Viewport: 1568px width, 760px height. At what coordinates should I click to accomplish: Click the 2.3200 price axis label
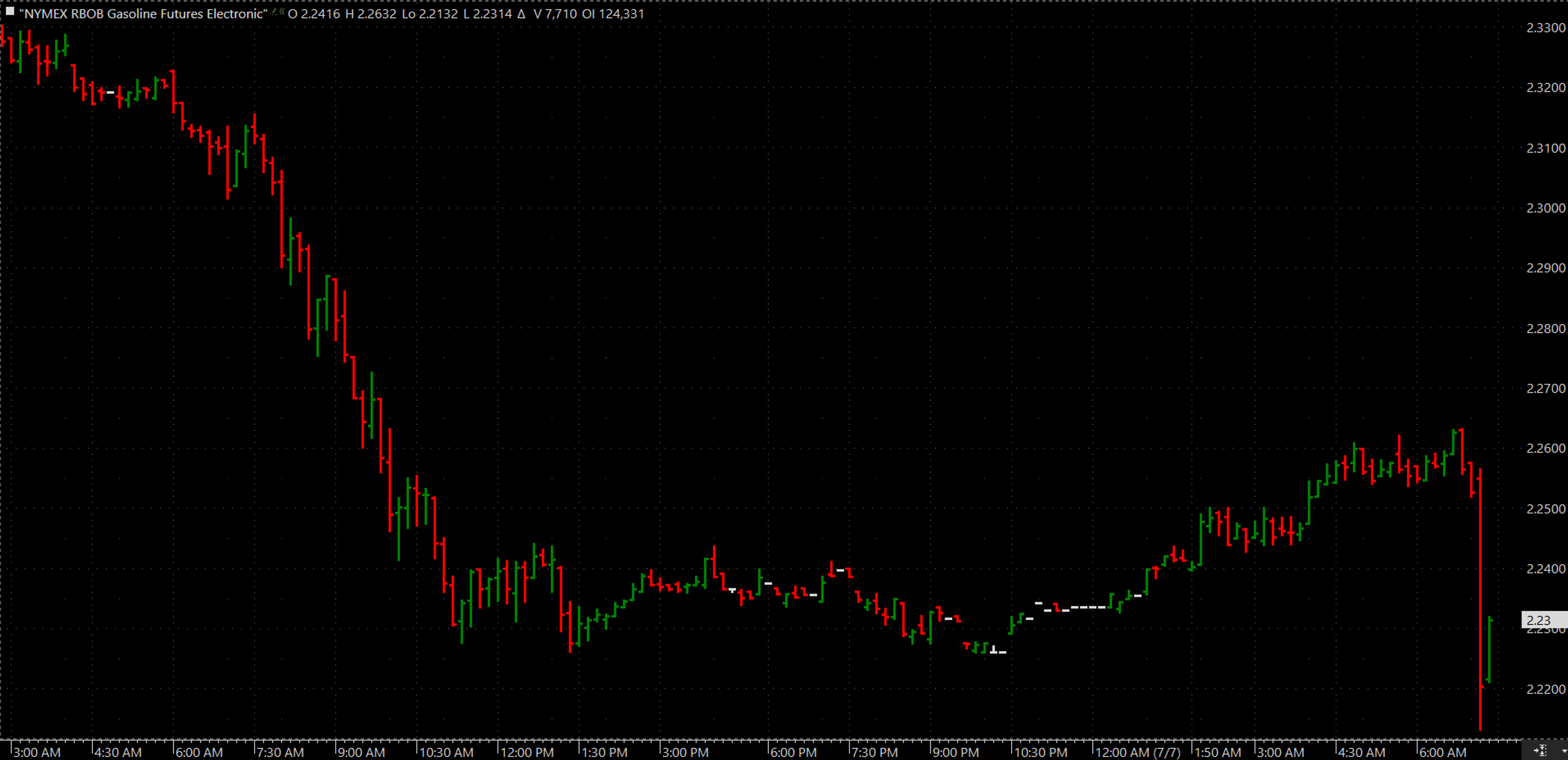click(1546, 88)
